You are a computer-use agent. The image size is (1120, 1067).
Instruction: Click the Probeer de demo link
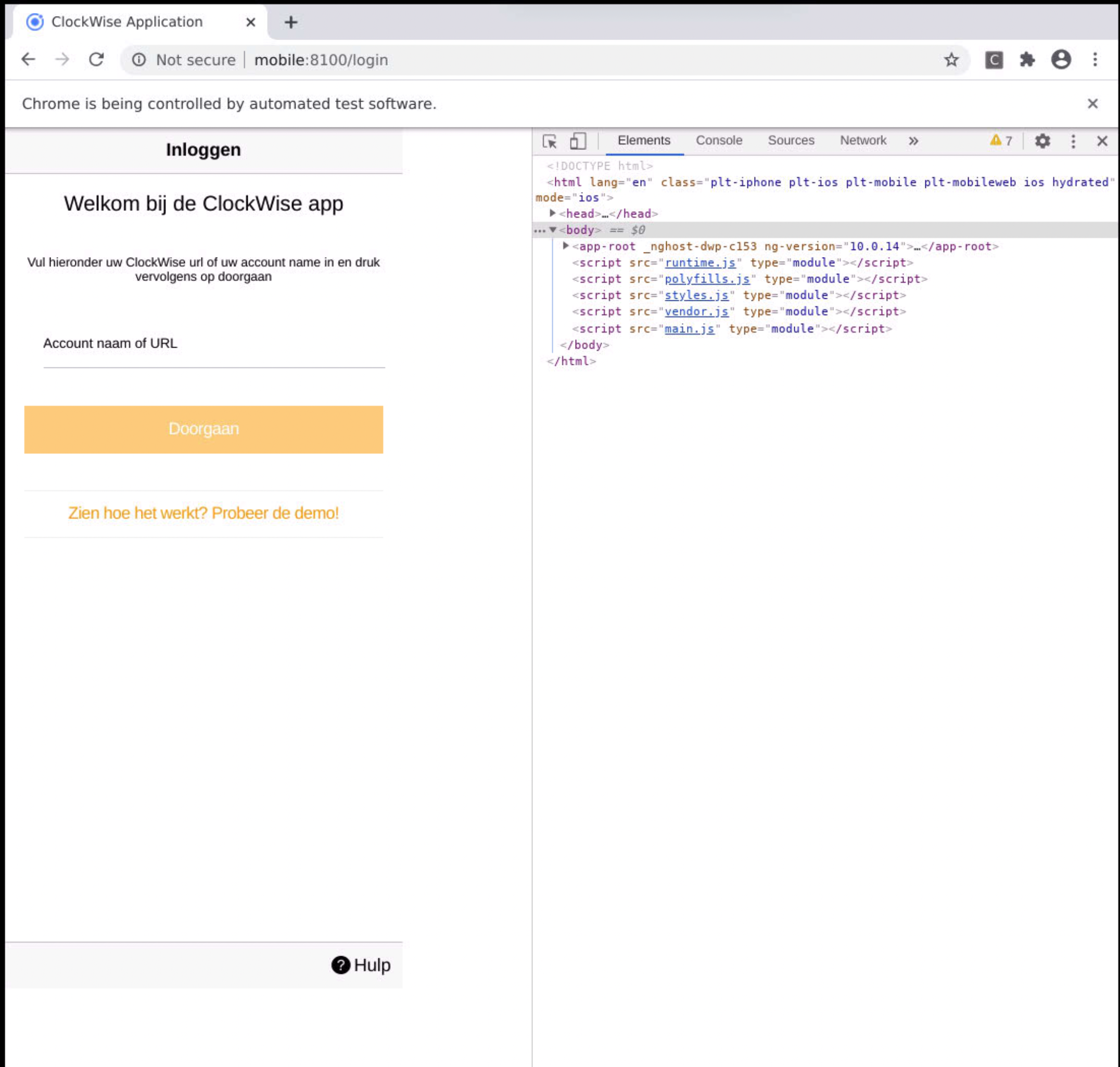203,513
